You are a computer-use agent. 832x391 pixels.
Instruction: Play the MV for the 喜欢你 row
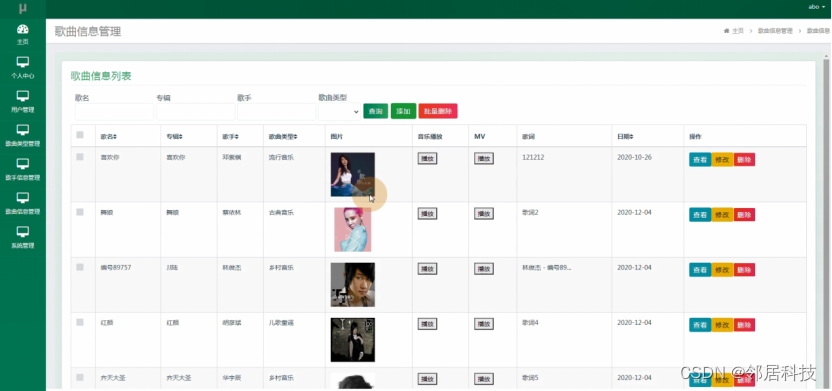[x=484, y=159]
